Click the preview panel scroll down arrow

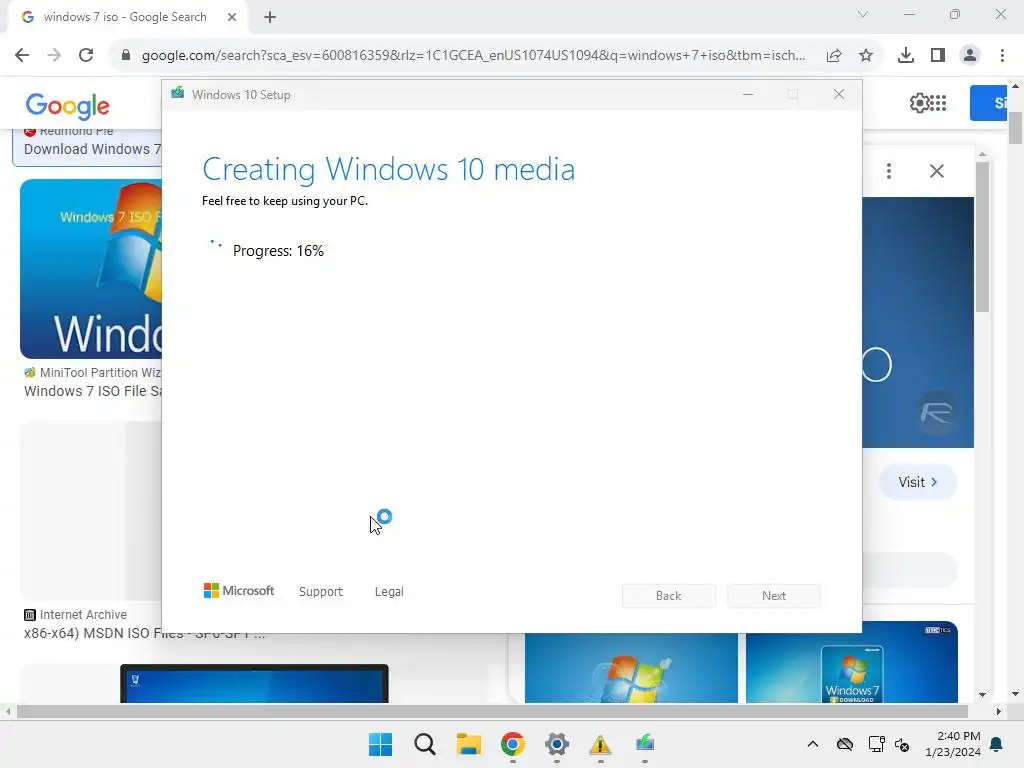[x=982, y=696]
